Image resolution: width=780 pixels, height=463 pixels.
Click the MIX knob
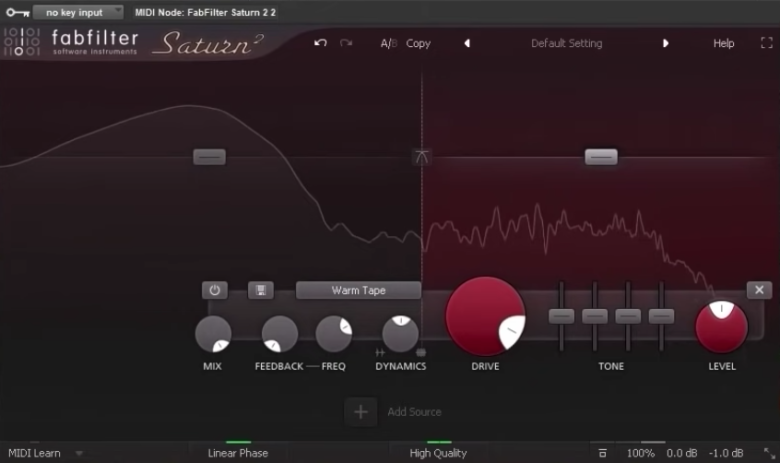pyautogui.click(x=213, y=334)
